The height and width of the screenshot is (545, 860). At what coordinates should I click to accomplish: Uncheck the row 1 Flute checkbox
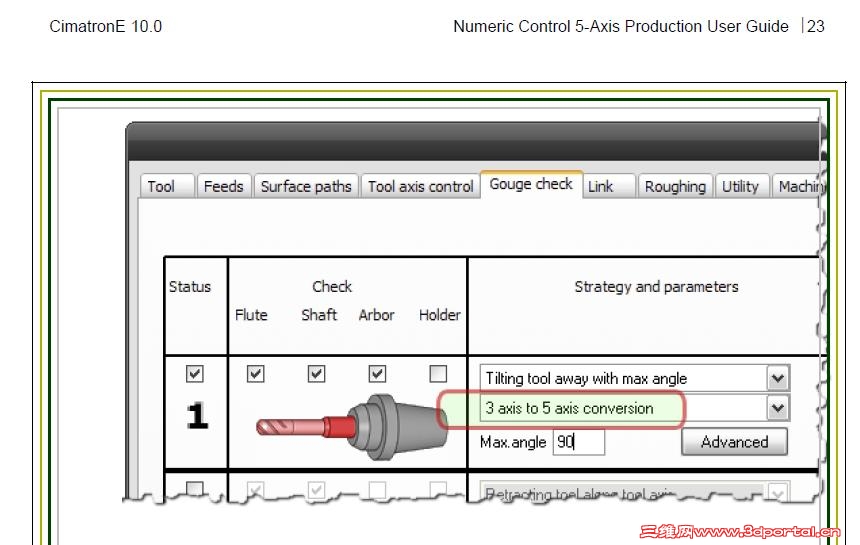[256, 374]
